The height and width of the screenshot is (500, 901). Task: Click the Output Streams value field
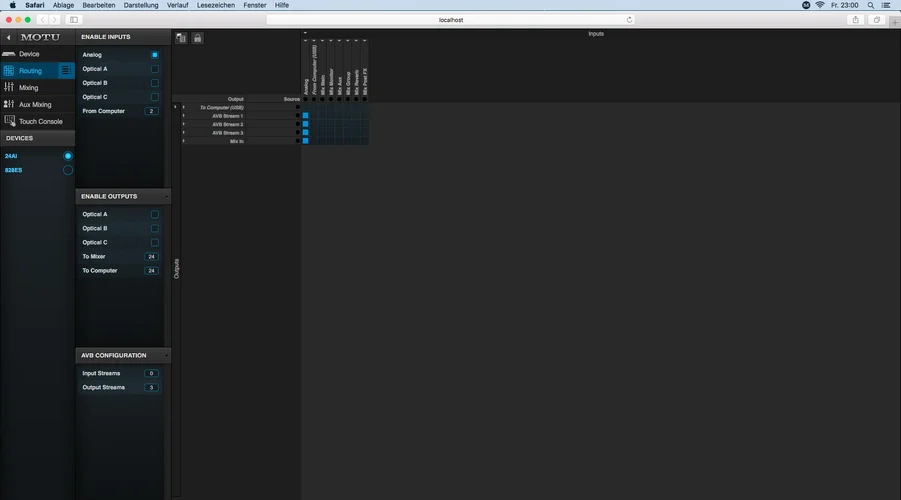[152, 387]
